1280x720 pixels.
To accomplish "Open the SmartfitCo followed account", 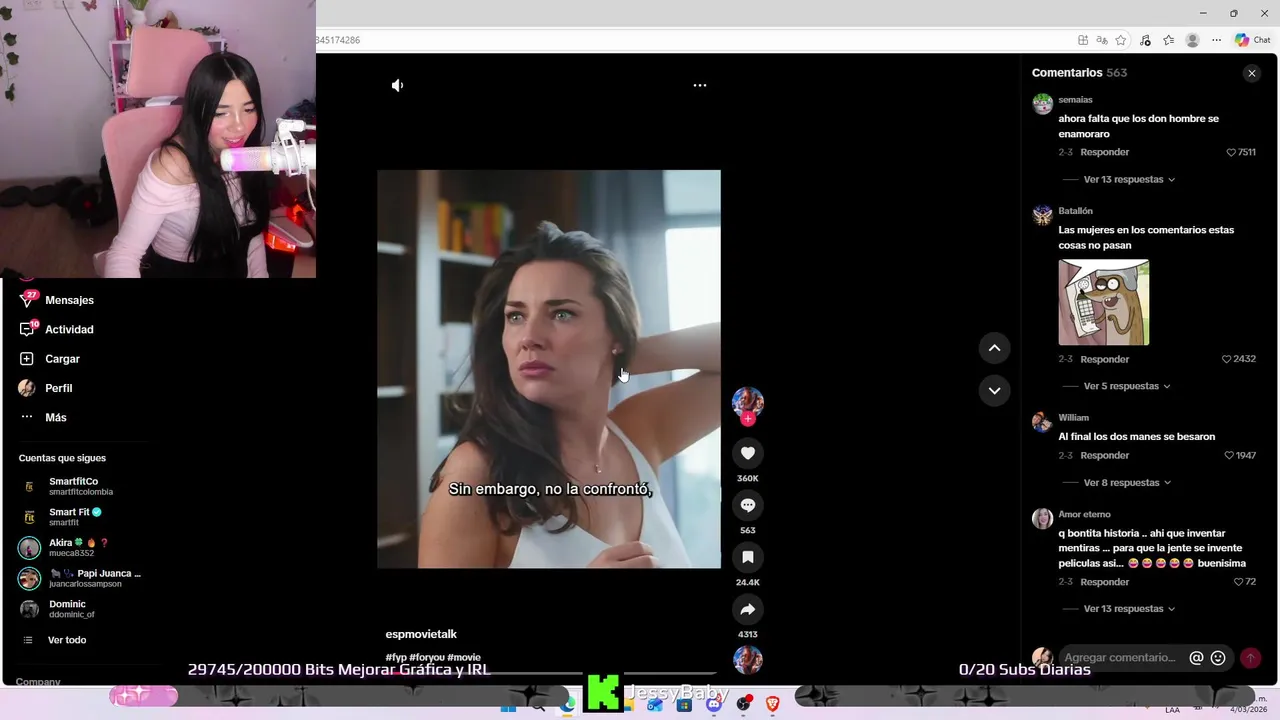I will point(80,486).
